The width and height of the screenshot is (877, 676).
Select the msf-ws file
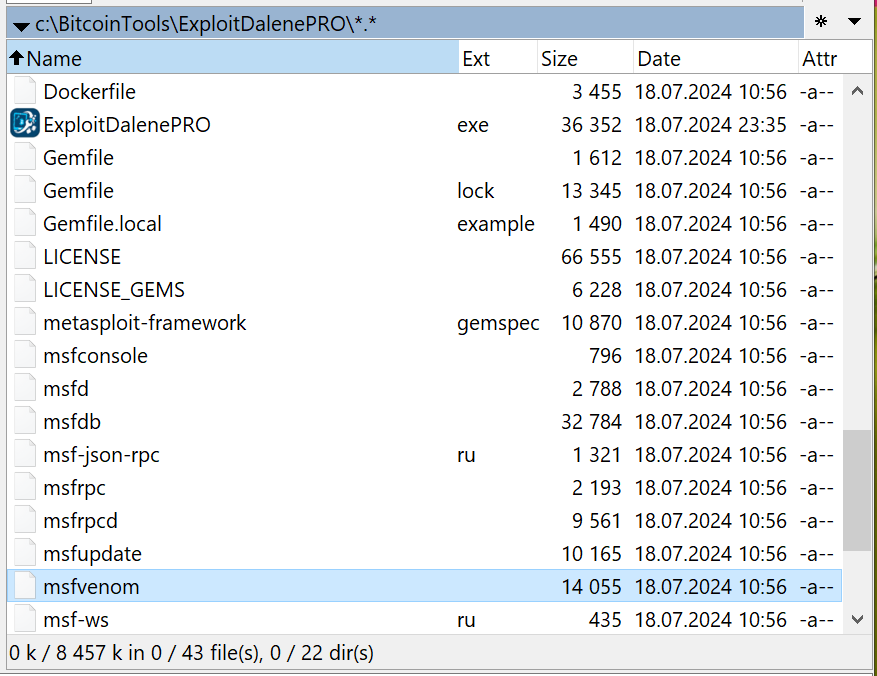(x=76, y=620)
